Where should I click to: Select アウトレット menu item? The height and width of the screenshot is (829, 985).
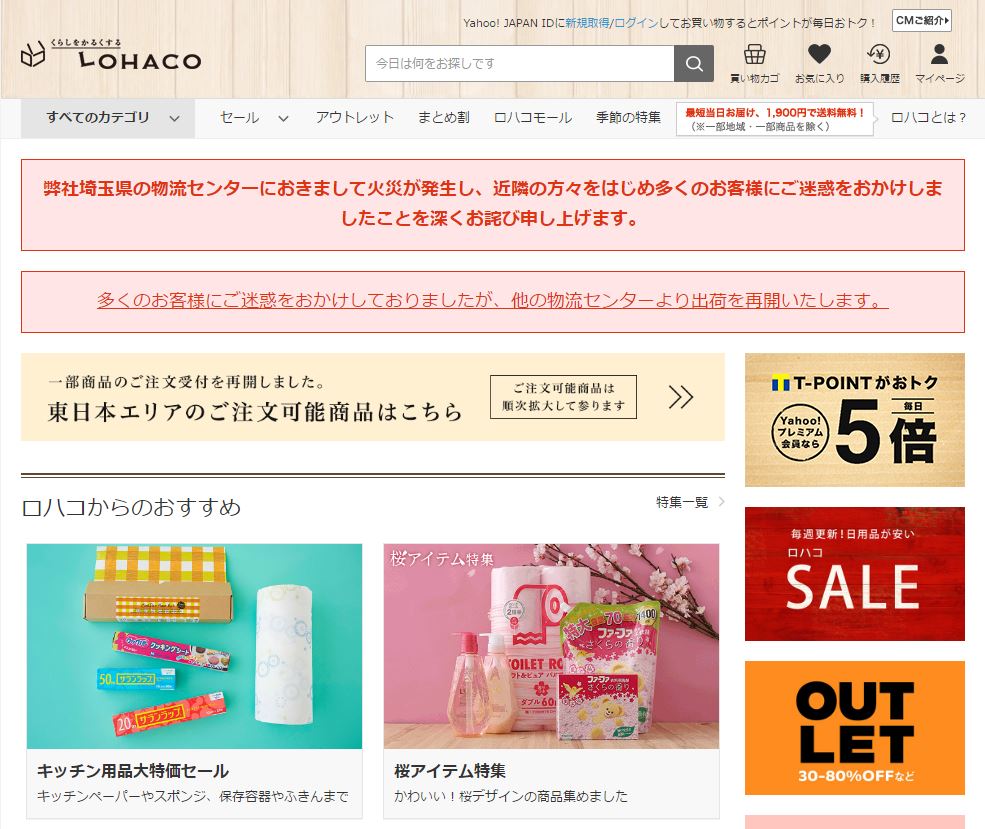point(354,117)
